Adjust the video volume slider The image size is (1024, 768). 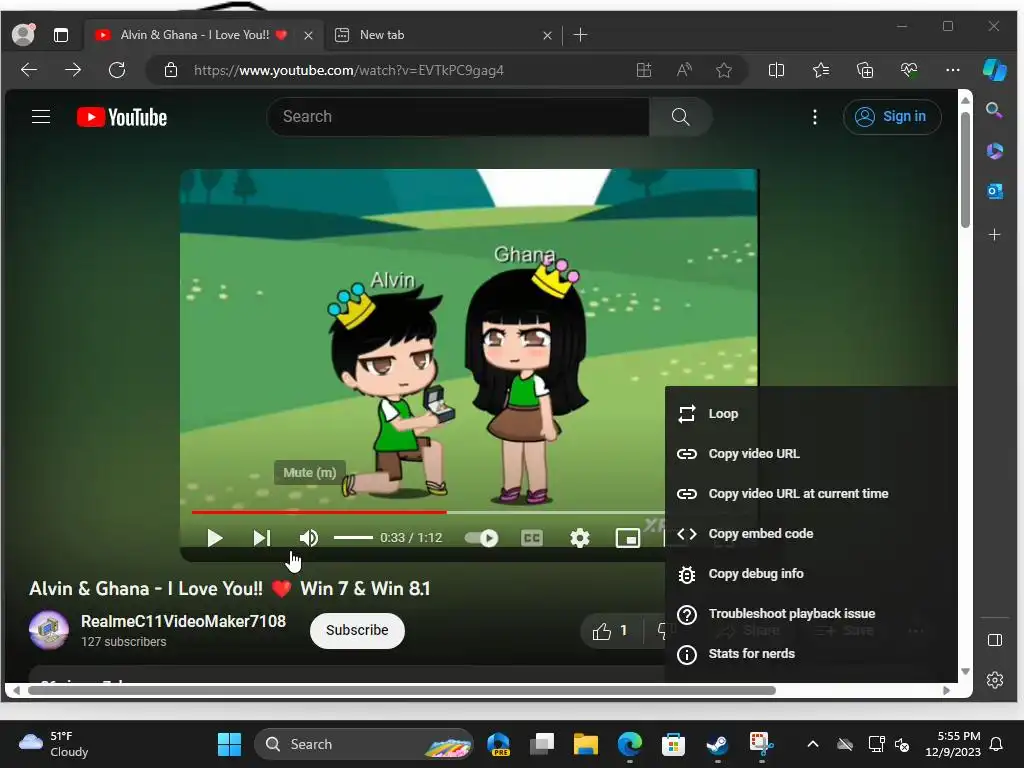point(353,537)
